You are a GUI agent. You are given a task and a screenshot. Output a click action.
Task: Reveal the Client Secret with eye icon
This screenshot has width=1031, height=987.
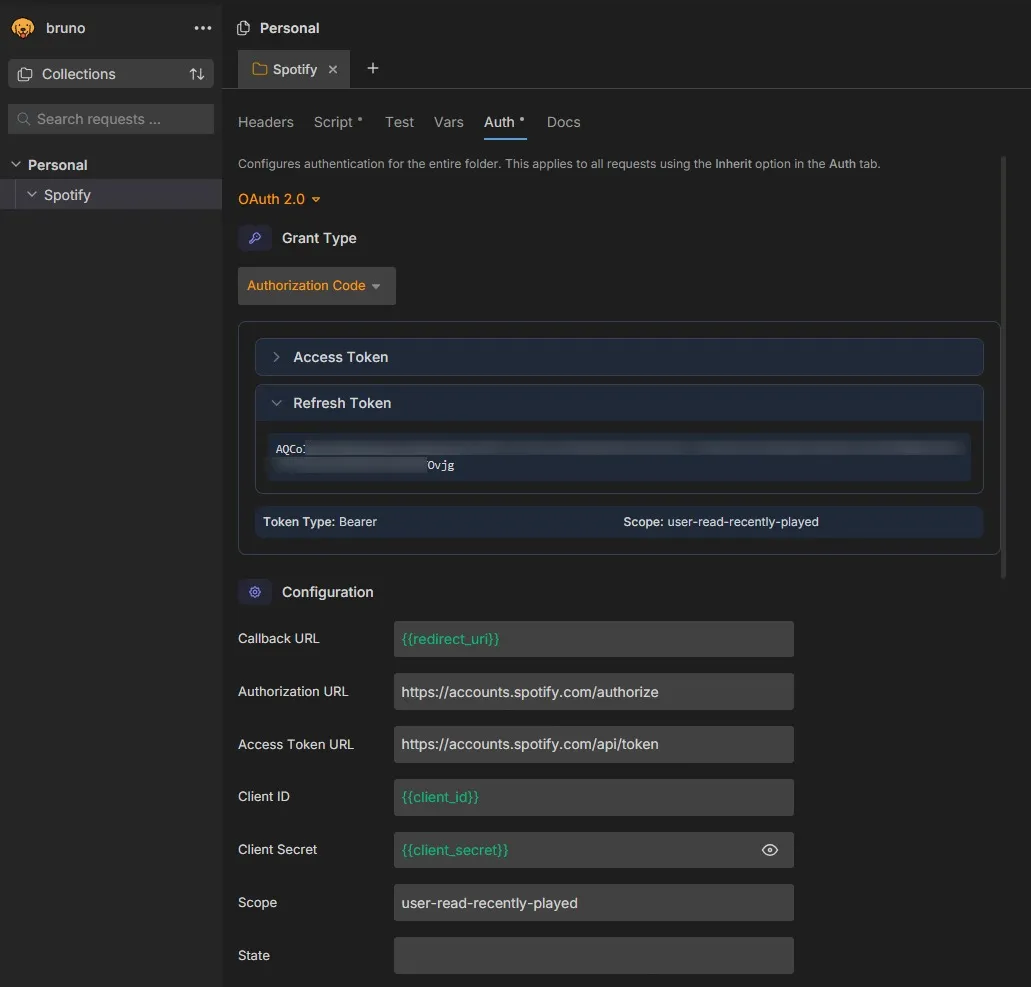point(770,850)
